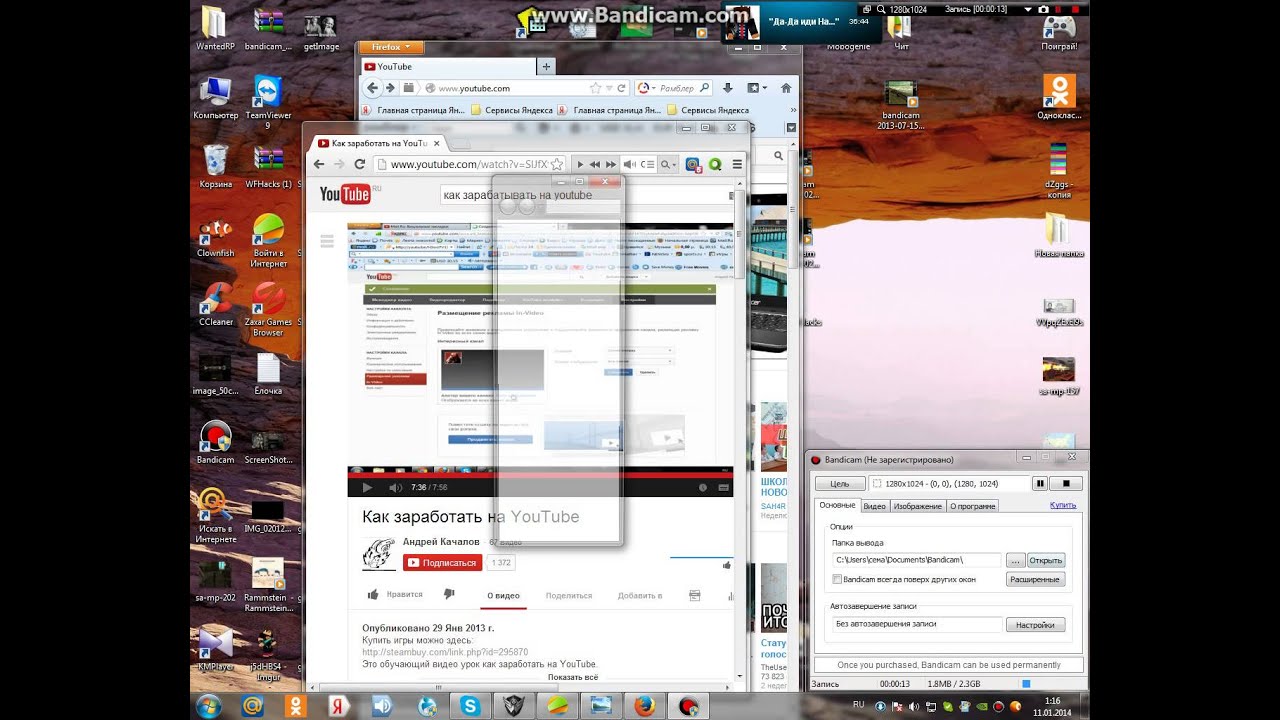Open the Chrome hamburger menu
The width and height of the screenshot is (1280, 720).
tap(737, 164)
